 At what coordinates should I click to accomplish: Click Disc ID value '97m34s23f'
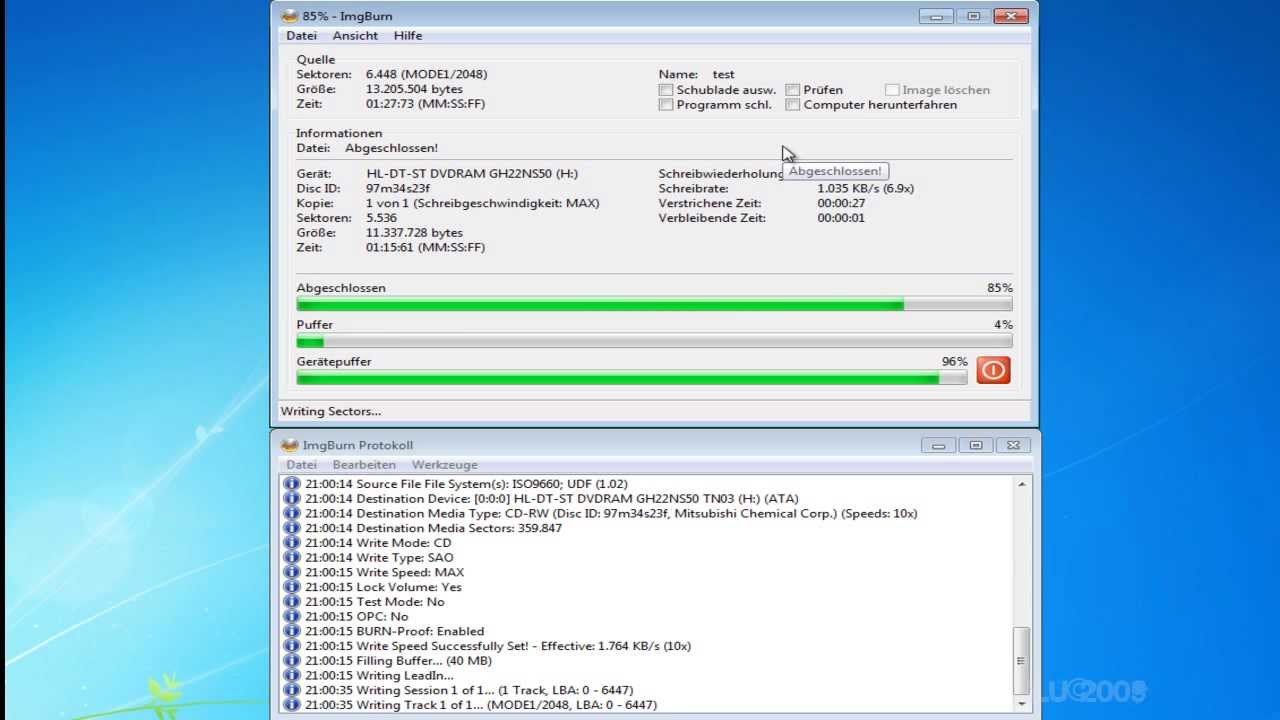pyautogui.click(x=398, y=188)
